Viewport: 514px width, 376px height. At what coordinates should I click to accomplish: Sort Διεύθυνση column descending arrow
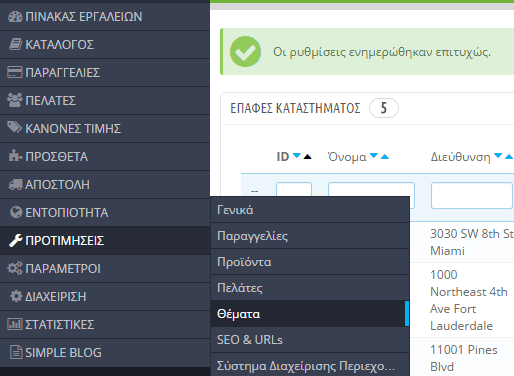point(498,156)
